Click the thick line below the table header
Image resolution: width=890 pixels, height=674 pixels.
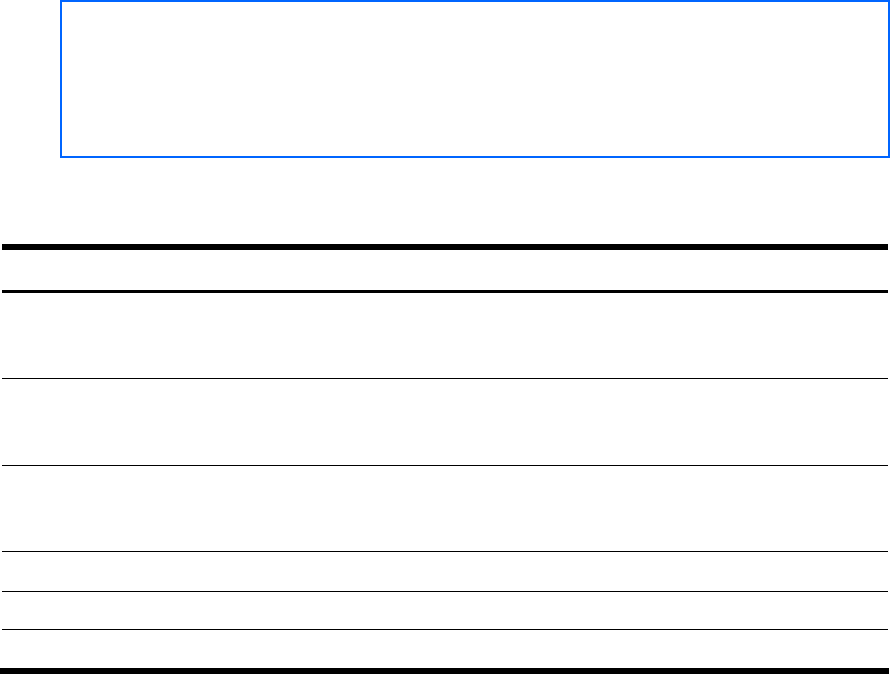pos(445,291)
